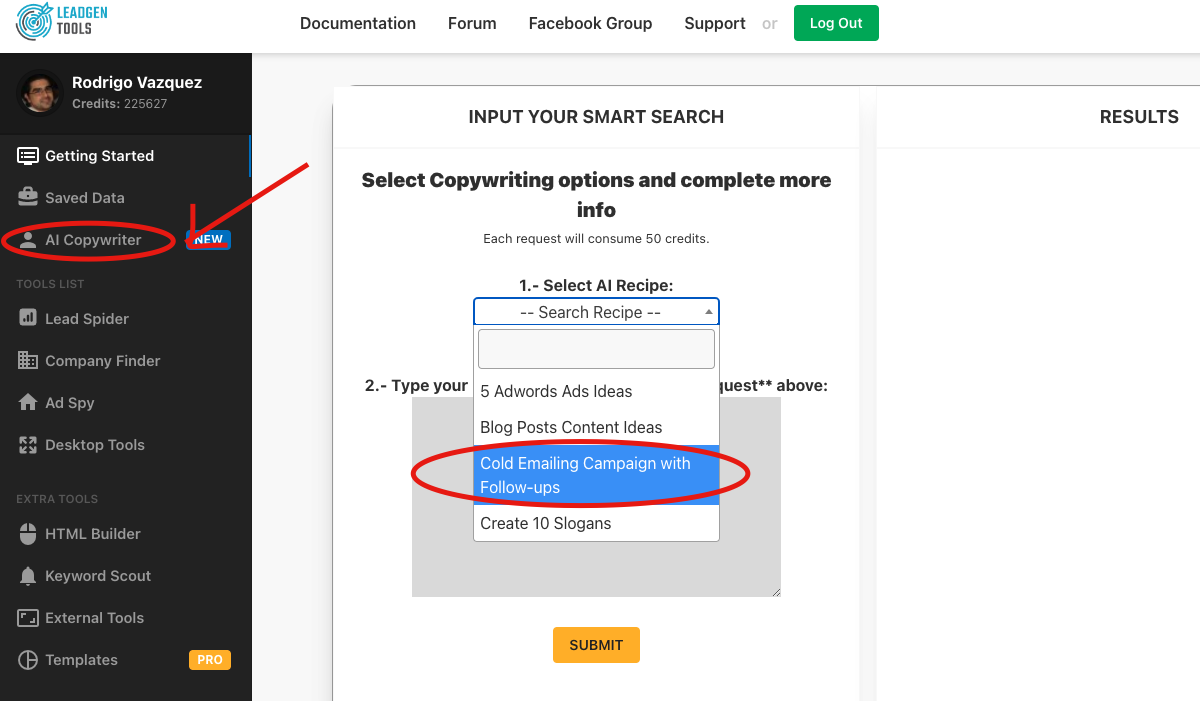
Task: Go to the Forum
Action: 471,23
